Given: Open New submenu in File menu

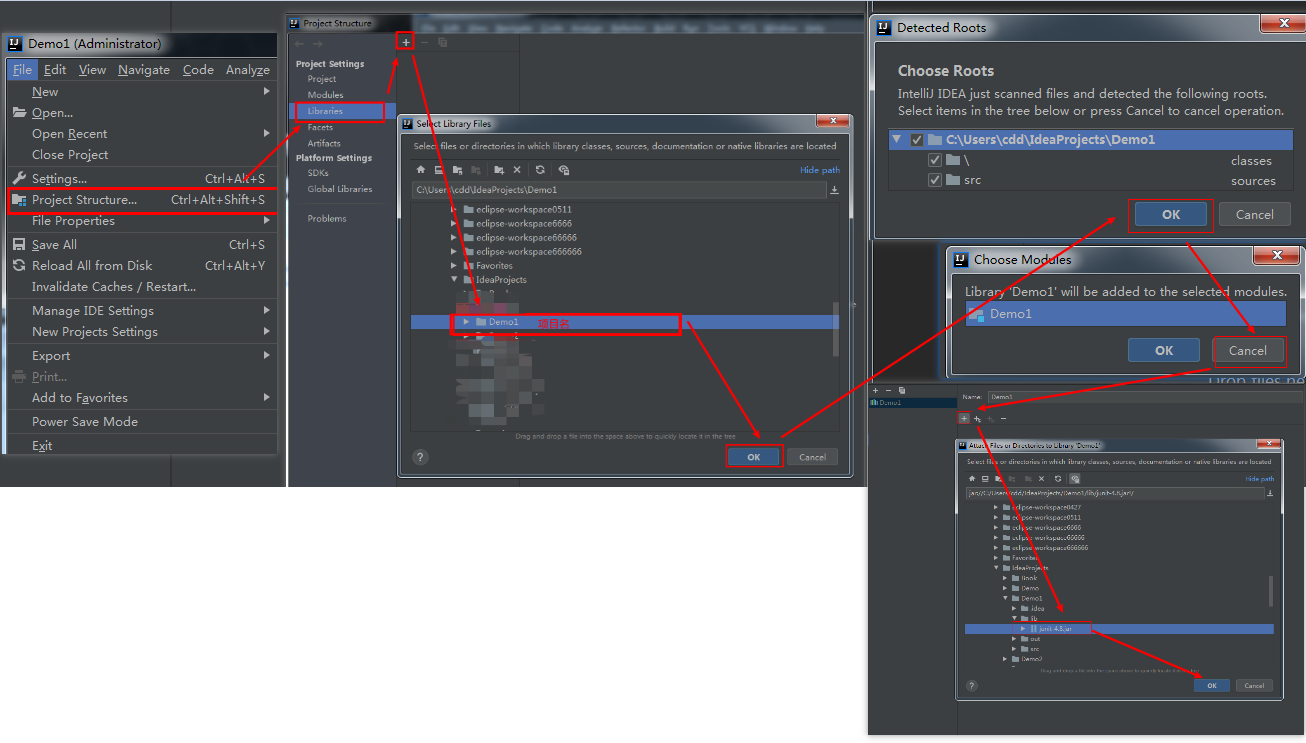Looking at the screenshot, I should (140, 91).
